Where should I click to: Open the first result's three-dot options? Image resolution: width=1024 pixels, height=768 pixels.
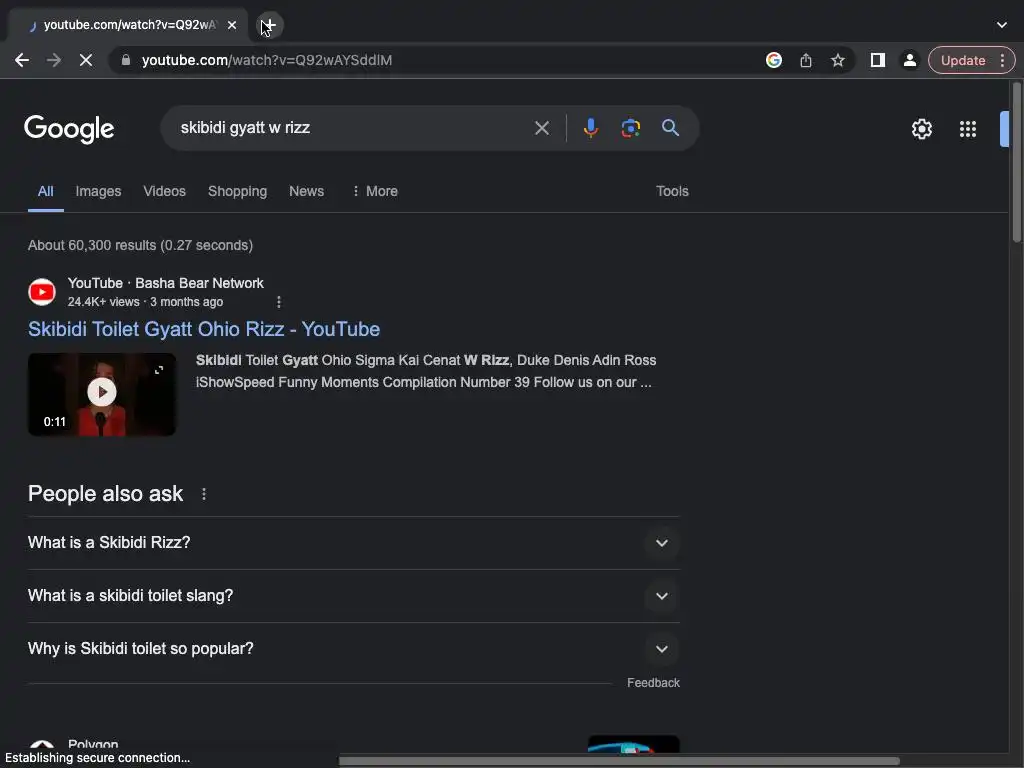(279, 302)
